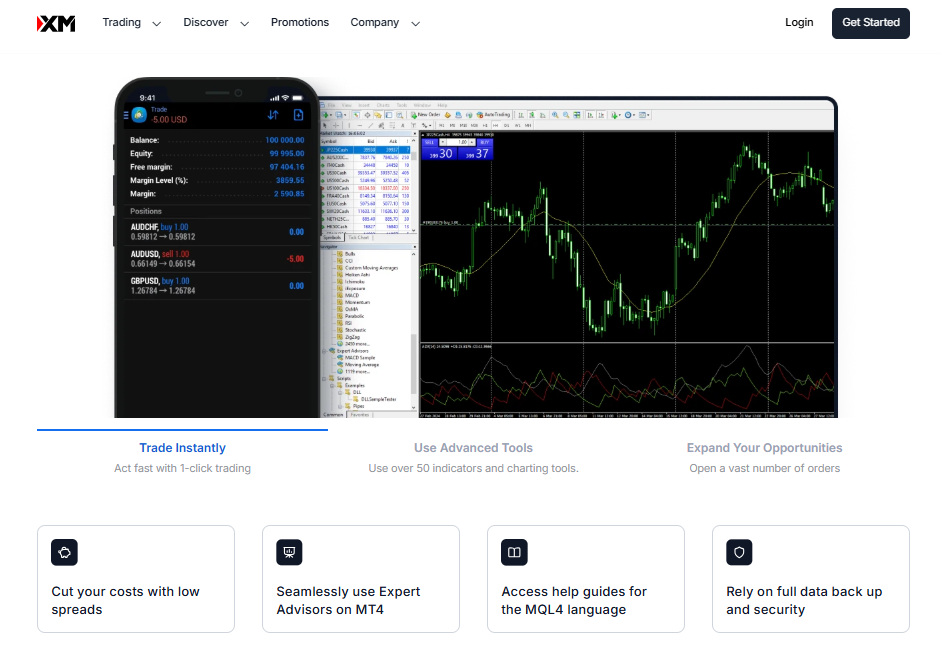Tap the hamburger menu icon on phone
This screenshot has height=670, width=941.
[x=126, y=115]
